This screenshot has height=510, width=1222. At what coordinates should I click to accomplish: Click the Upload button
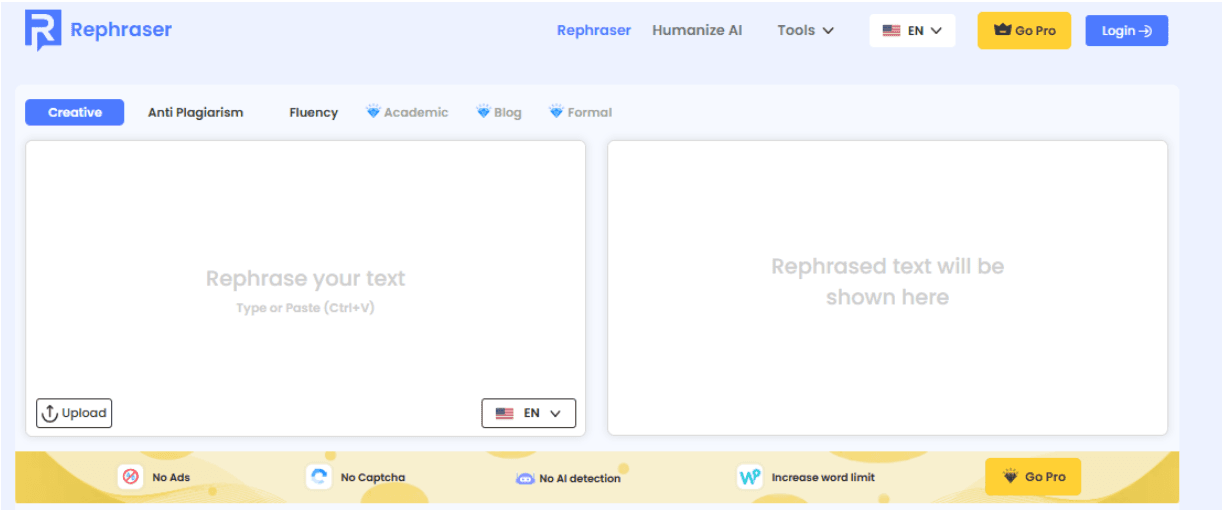74,413
